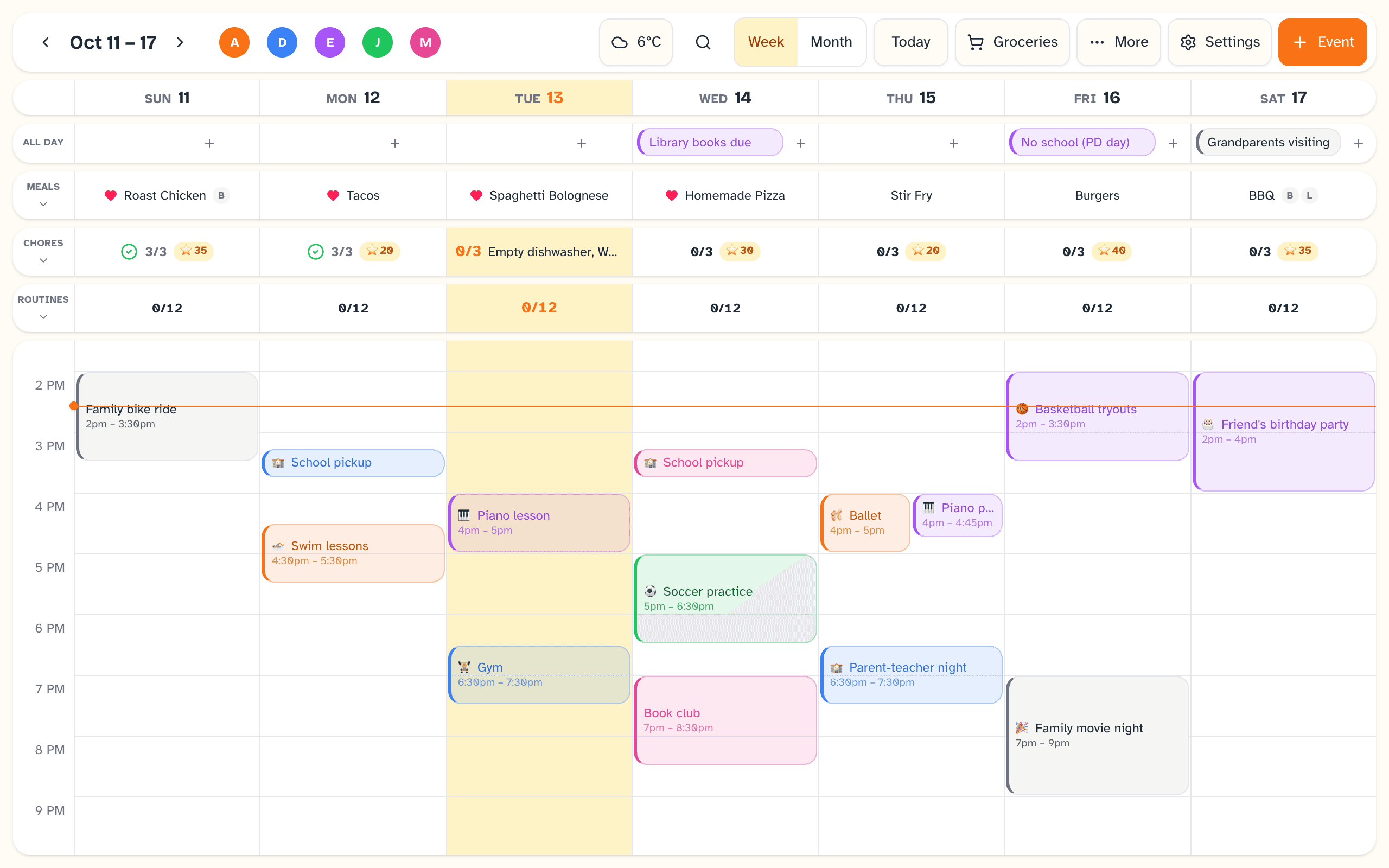Open Tuesday's Piano lesson event
The image size is (1389, 868).
[x=539, y=522]
